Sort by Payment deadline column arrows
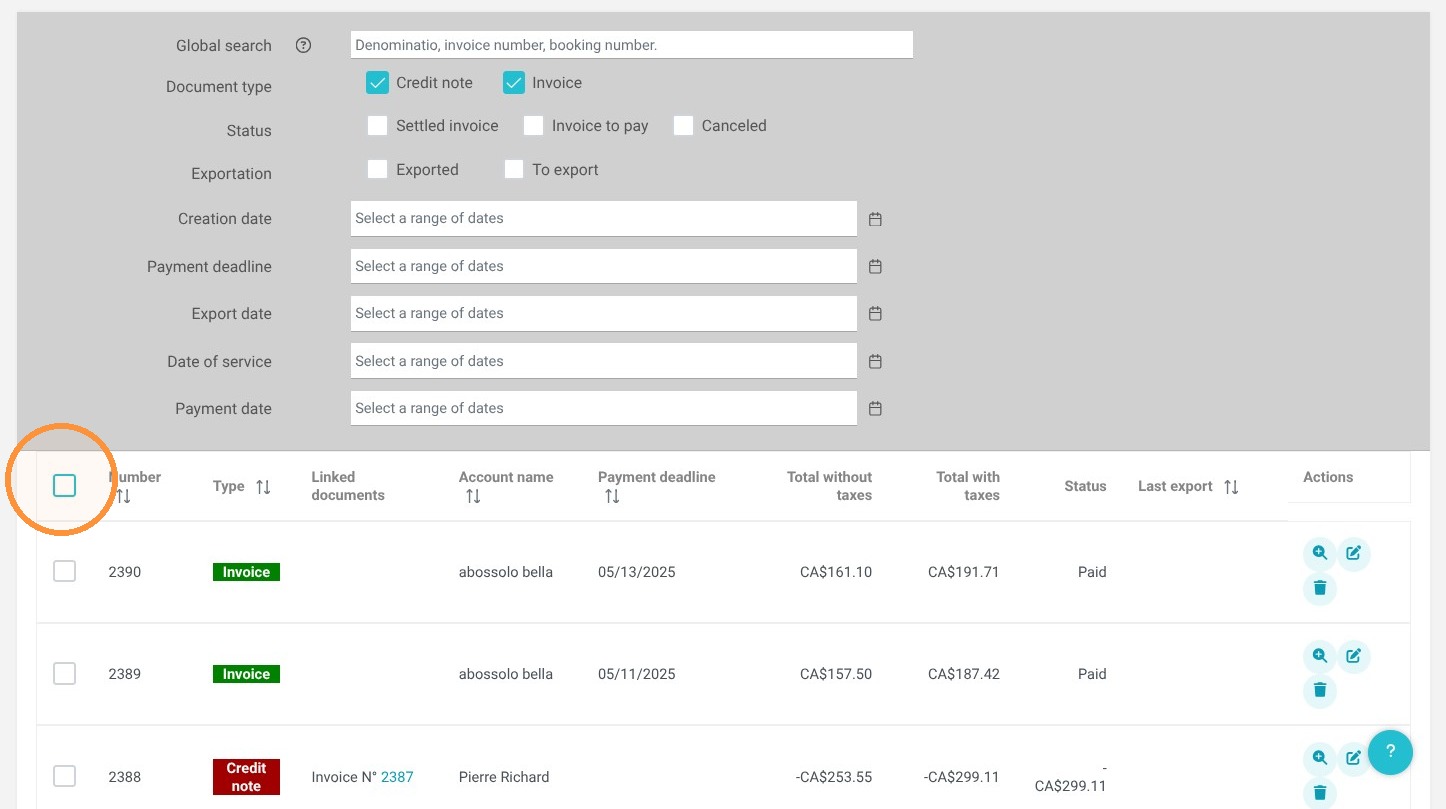This screenshot has width=1446, height=809. 612,496
